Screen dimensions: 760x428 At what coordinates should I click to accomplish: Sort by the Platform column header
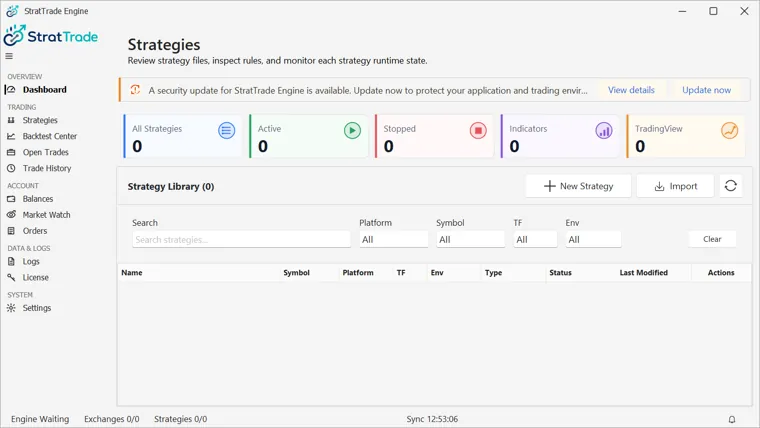(x=358, y=273)
